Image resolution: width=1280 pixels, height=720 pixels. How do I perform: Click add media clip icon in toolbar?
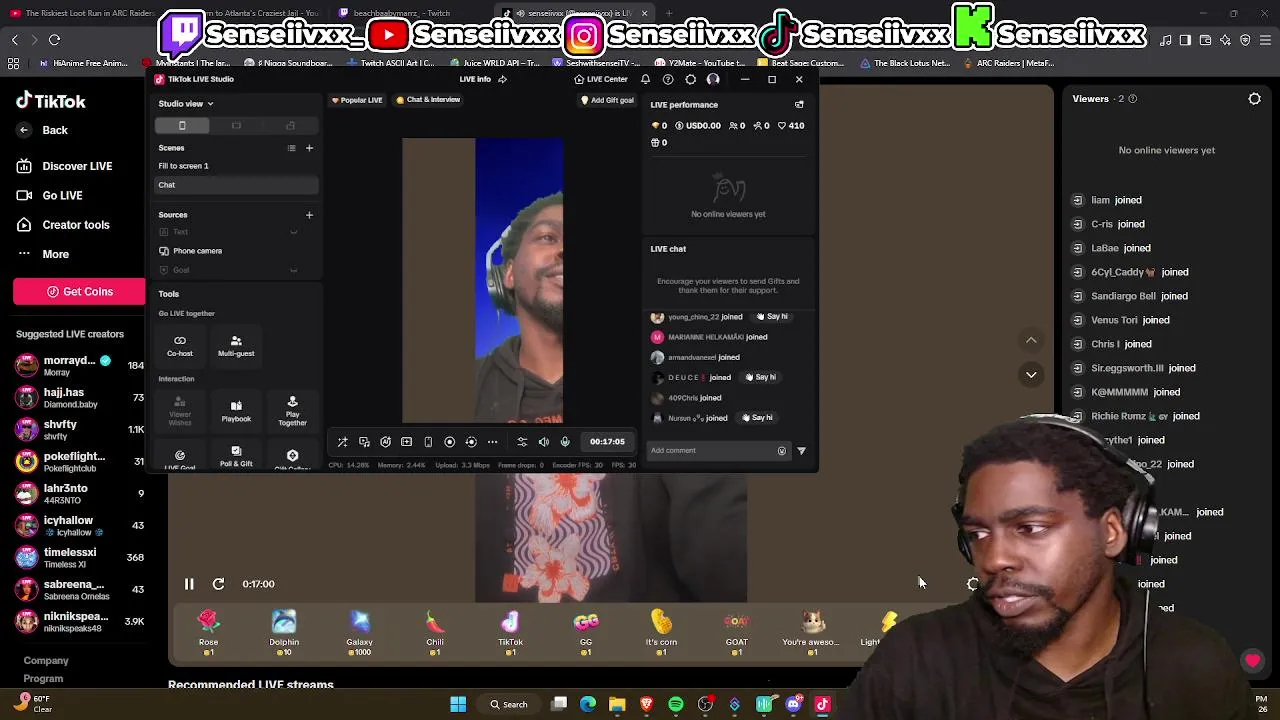pyautogui.click(x=406, y=442)
